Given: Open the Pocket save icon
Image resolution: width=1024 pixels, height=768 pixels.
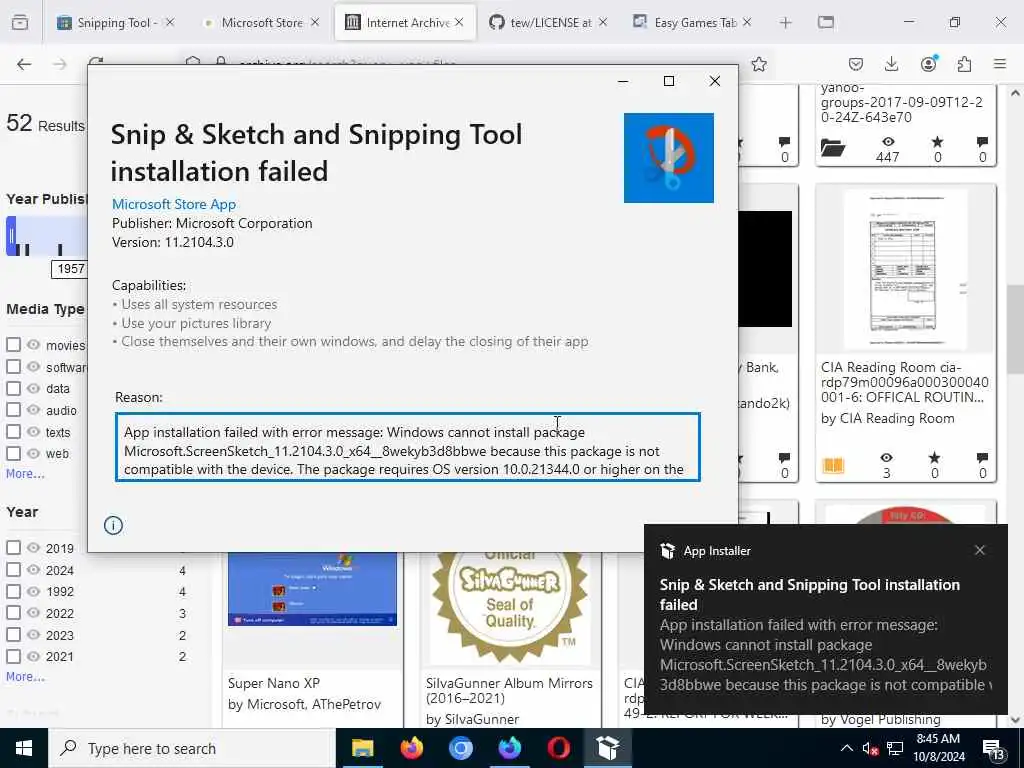Looking at the screenshot, I should (856, 64).
